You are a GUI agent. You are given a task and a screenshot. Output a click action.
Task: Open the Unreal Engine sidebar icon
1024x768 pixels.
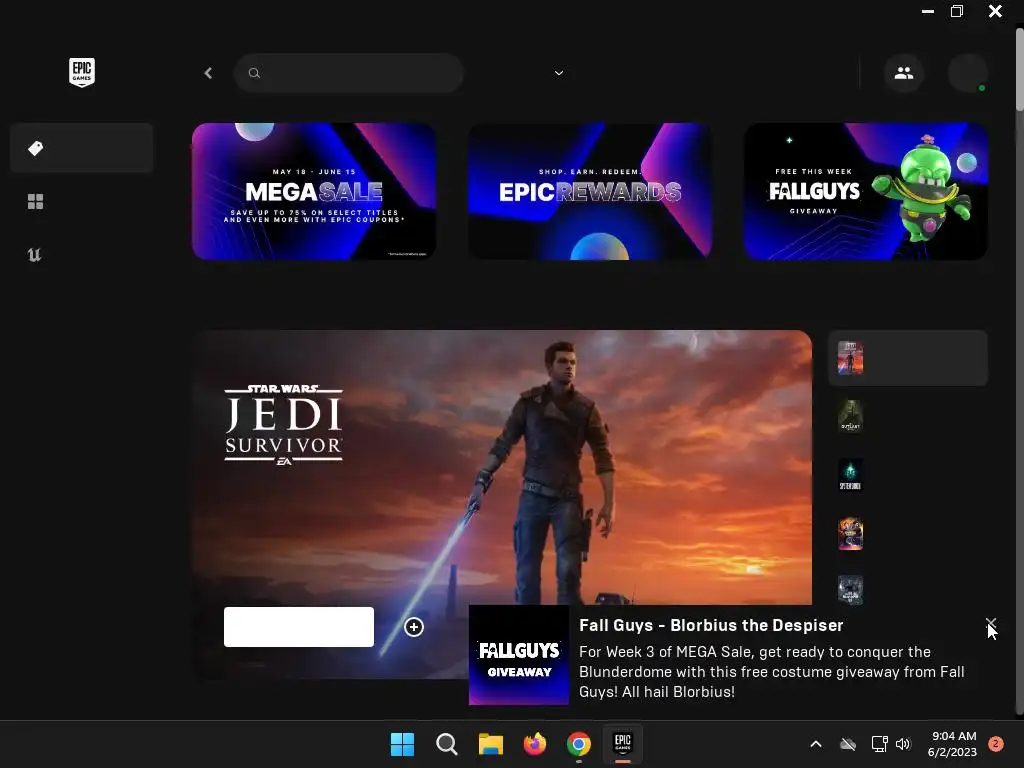(x=35, y=255)
